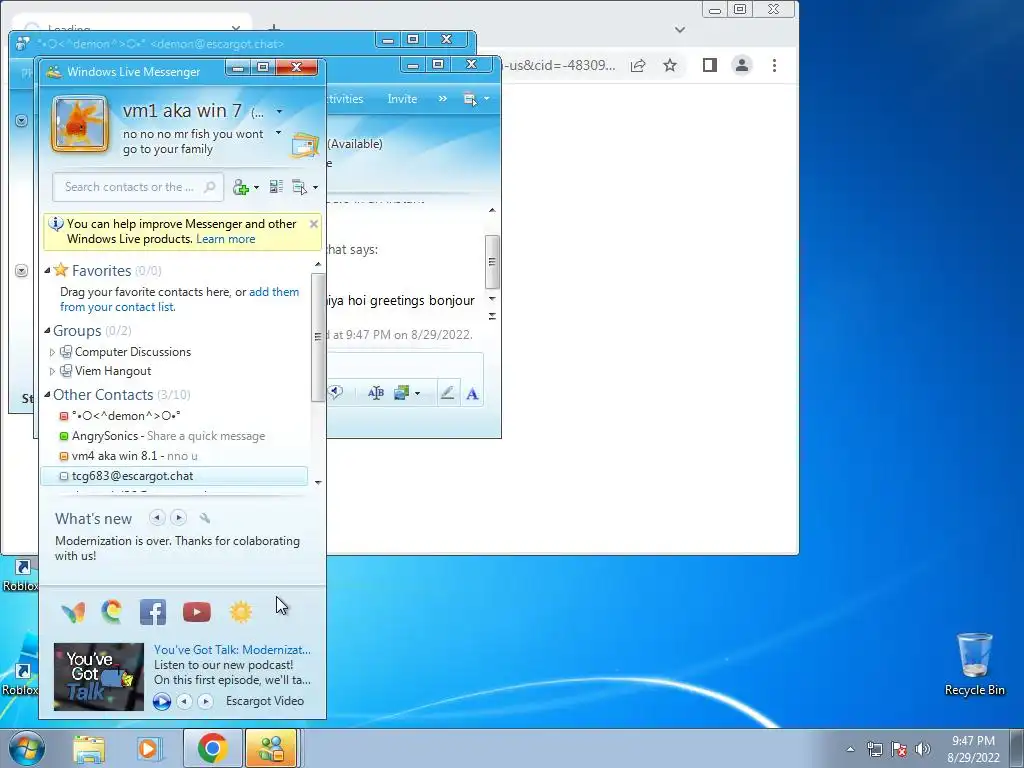Viewport: 1024px width, 768px height.
Task: Collapse the Favorites section
Action: (x=47, y=270)
